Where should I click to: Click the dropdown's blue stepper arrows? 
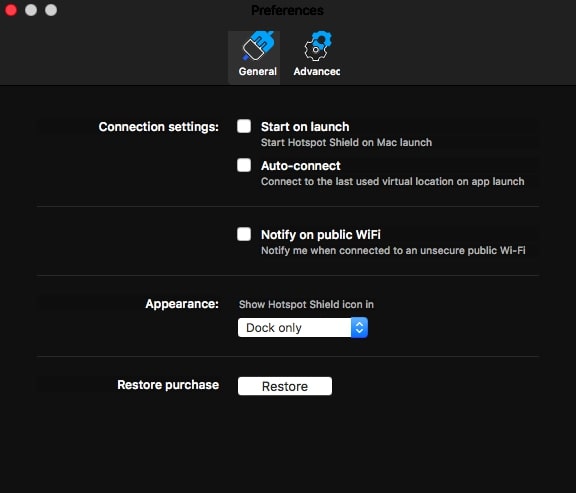tap(359, 327)
